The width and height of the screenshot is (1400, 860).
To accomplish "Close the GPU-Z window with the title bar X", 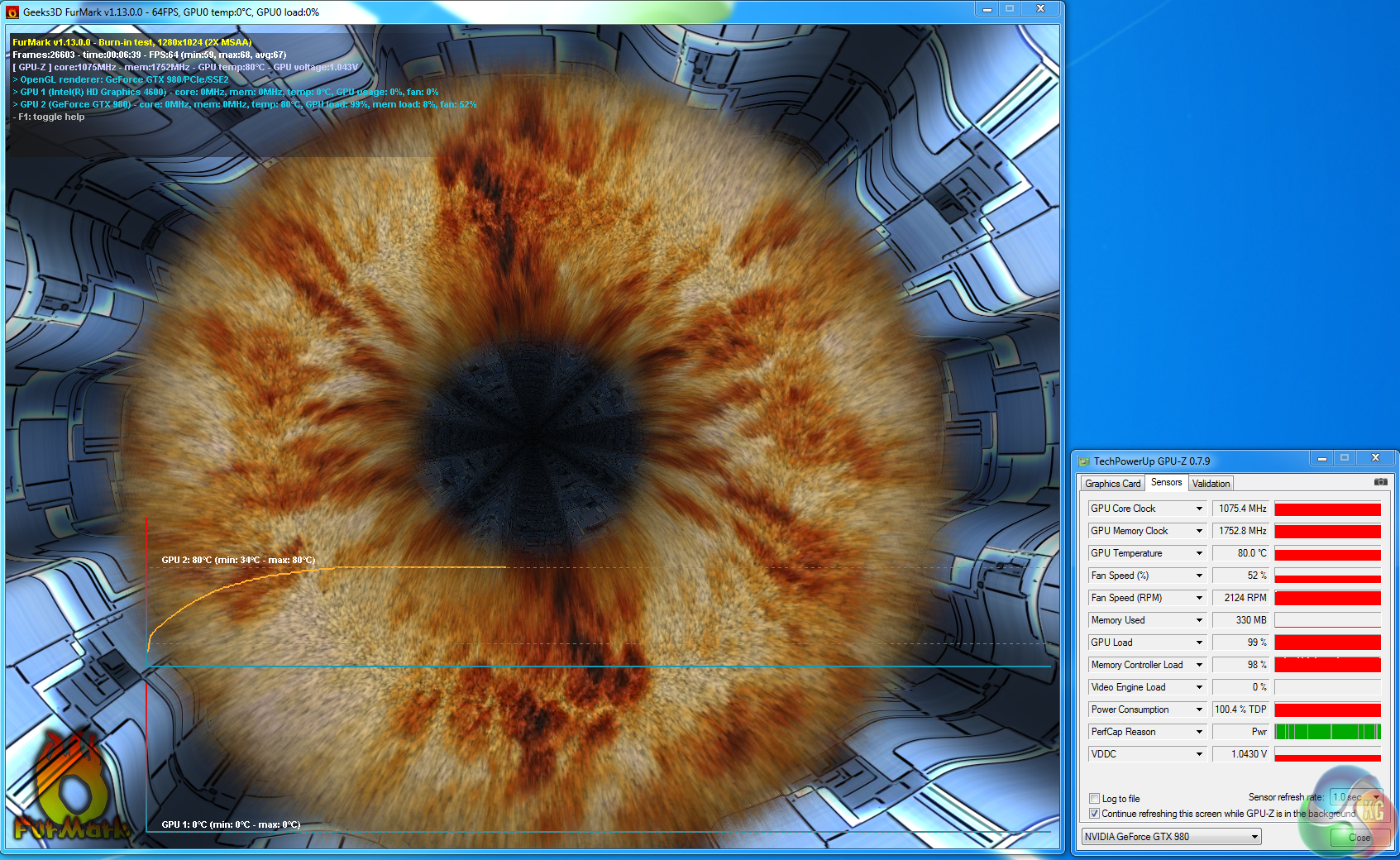I will 1376,458.
